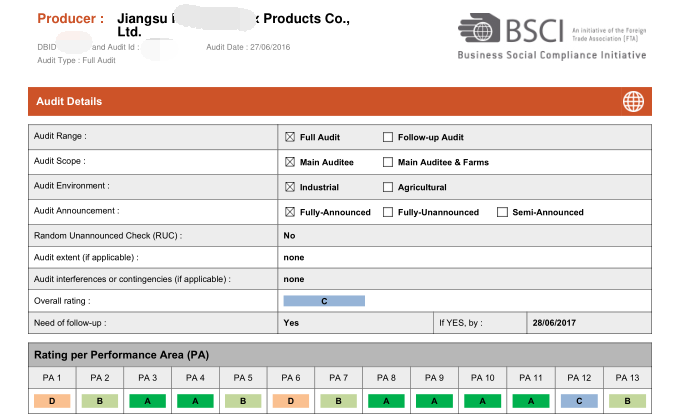Click the PA 1 orange D rating

[x=52, y=401]
